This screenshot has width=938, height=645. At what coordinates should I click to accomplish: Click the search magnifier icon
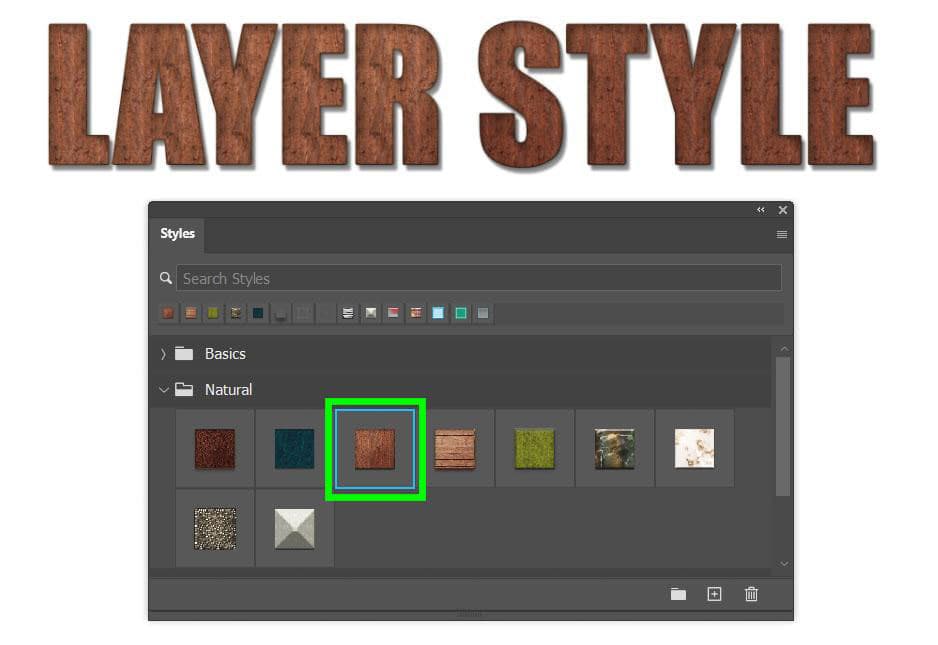point(166,278)
